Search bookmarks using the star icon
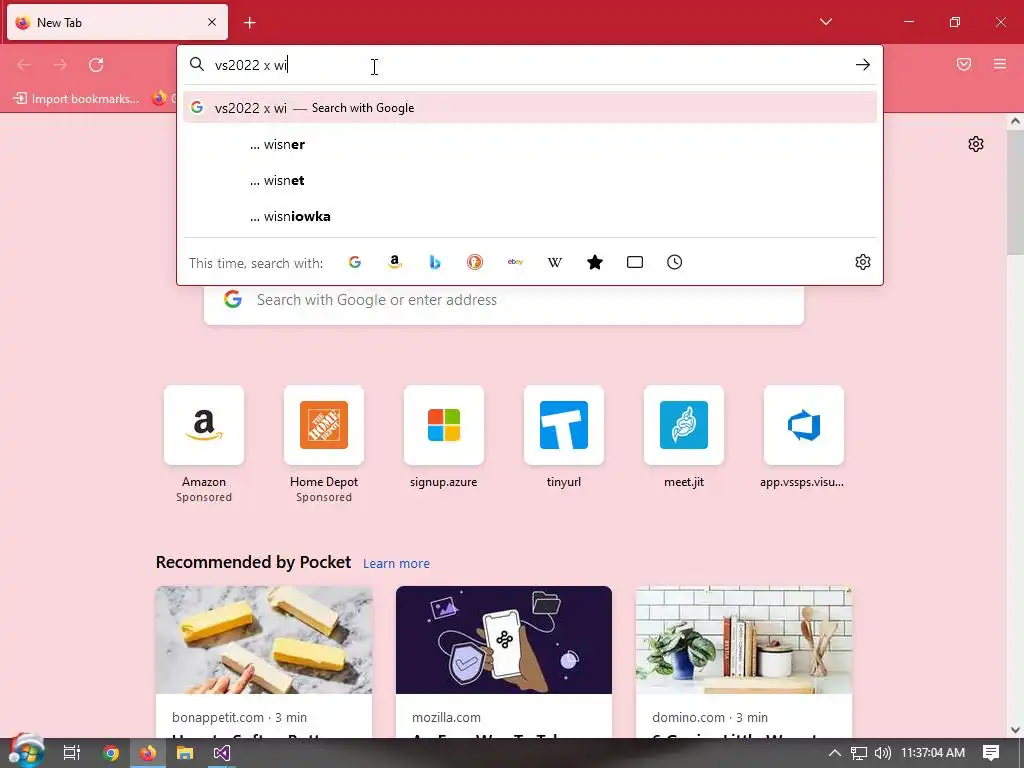Viewport: 1024px width, 768px height. click(x=595, y=263)
